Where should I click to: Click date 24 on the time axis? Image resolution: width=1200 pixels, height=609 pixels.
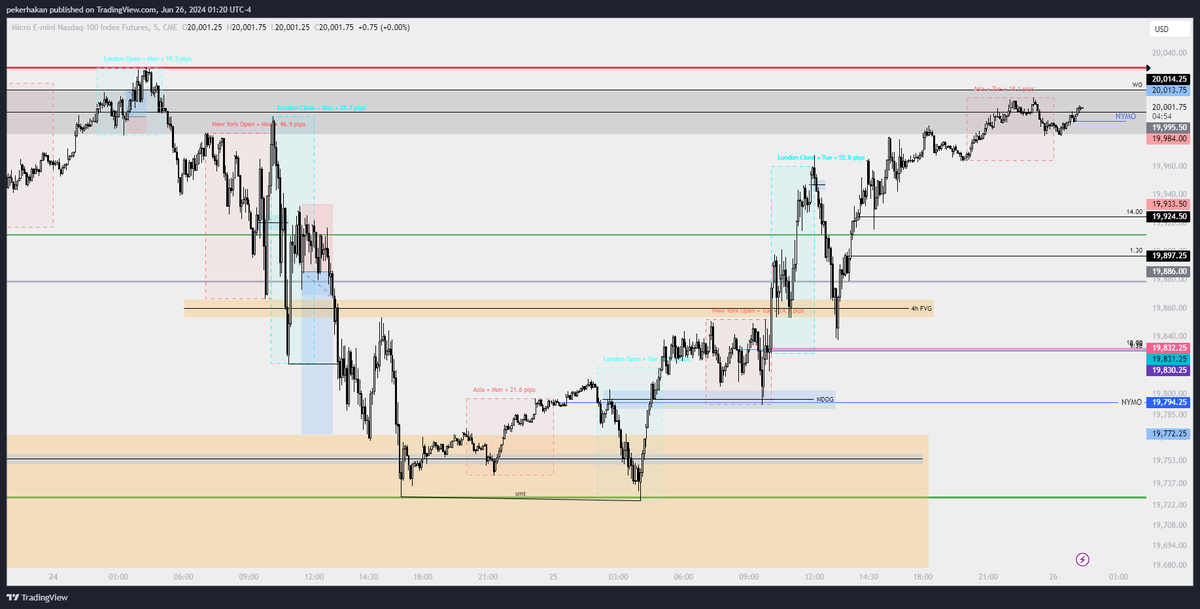[52, 577]
